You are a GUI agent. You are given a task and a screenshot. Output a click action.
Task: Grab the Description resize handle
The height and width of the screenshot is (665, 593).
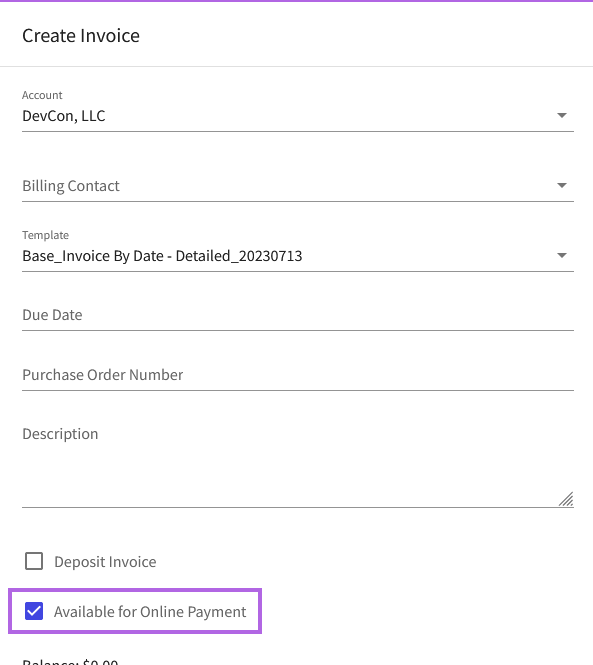[566, 499]
